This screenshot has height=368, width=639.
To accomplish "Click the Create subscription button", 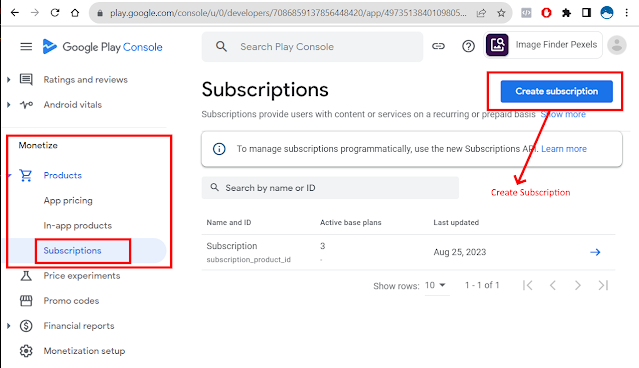I will [x=556, y=91].
